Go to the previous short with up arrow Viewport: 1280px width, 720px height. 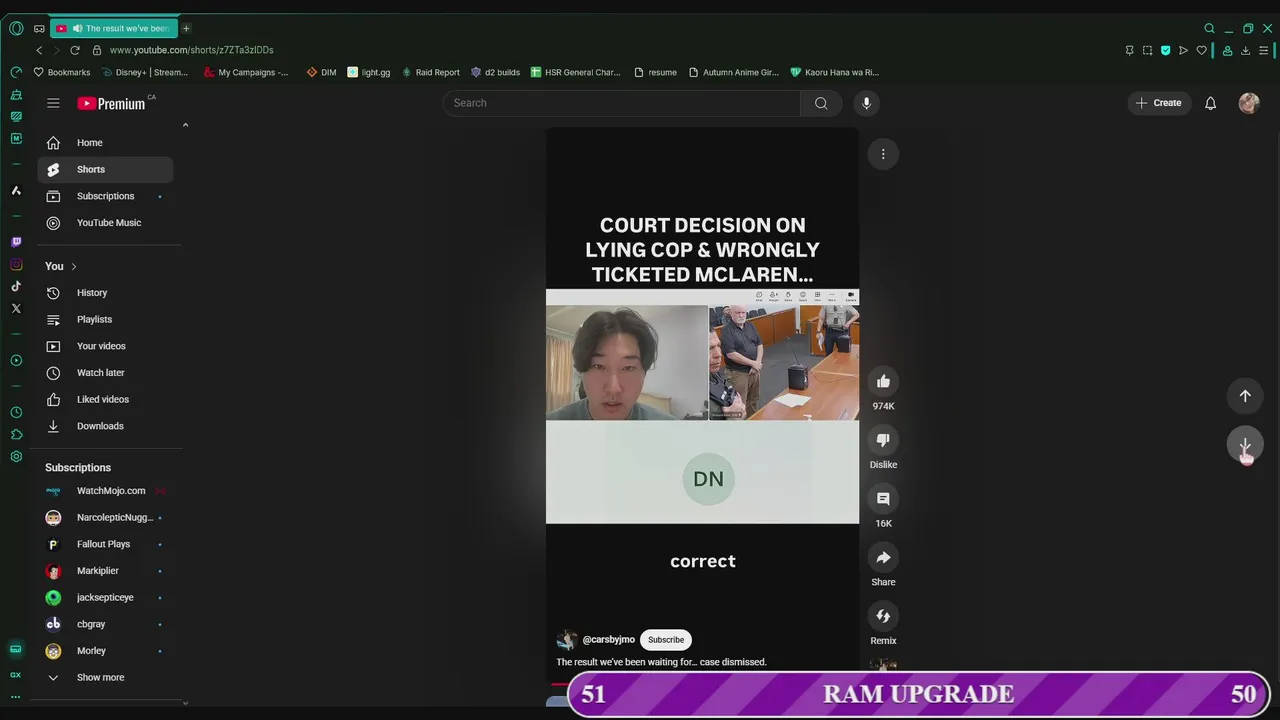click(x=1245, y=396)
